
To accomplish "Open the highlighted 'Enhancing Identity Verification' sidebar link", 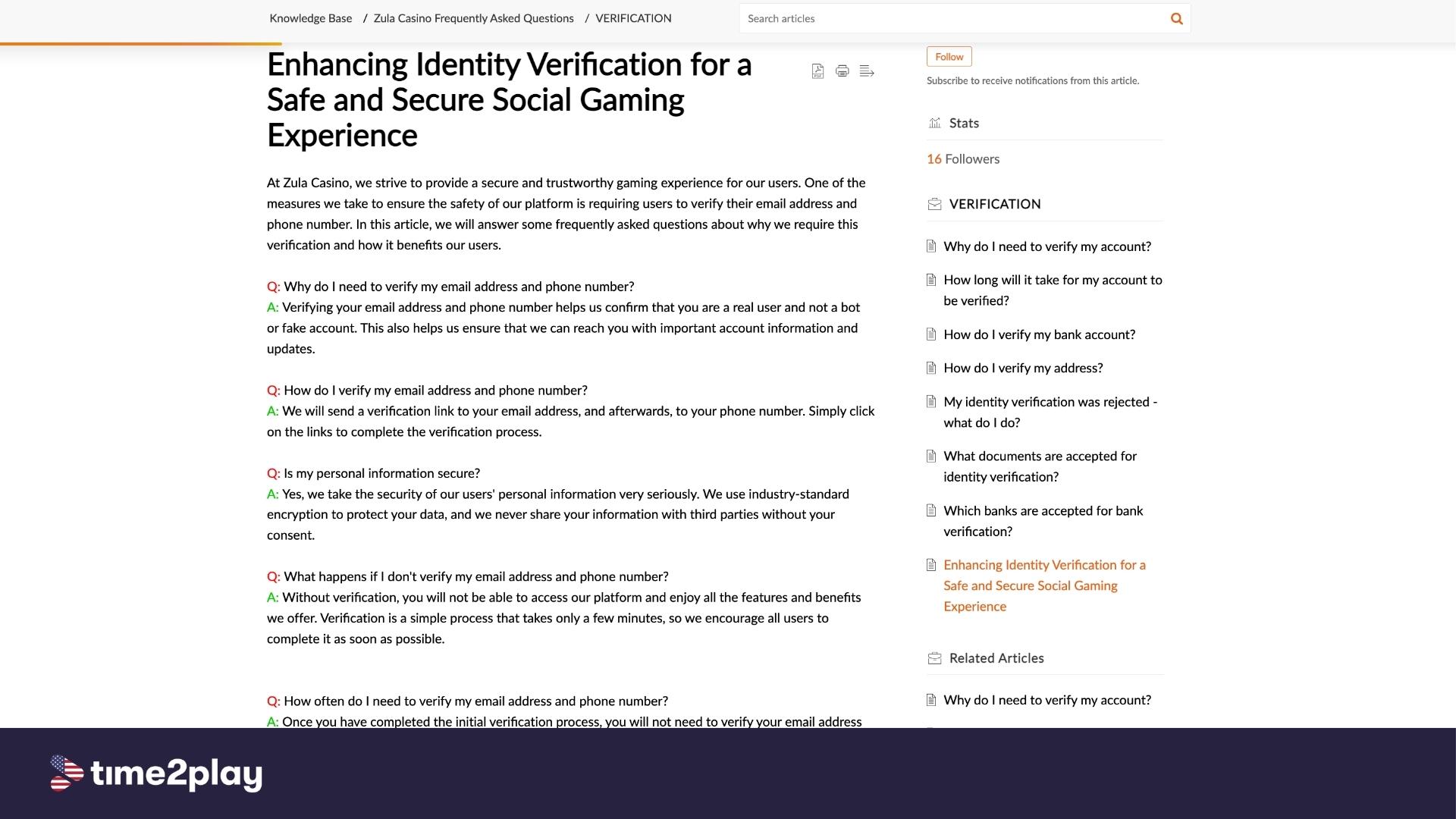I will [x=1044, y=585].
